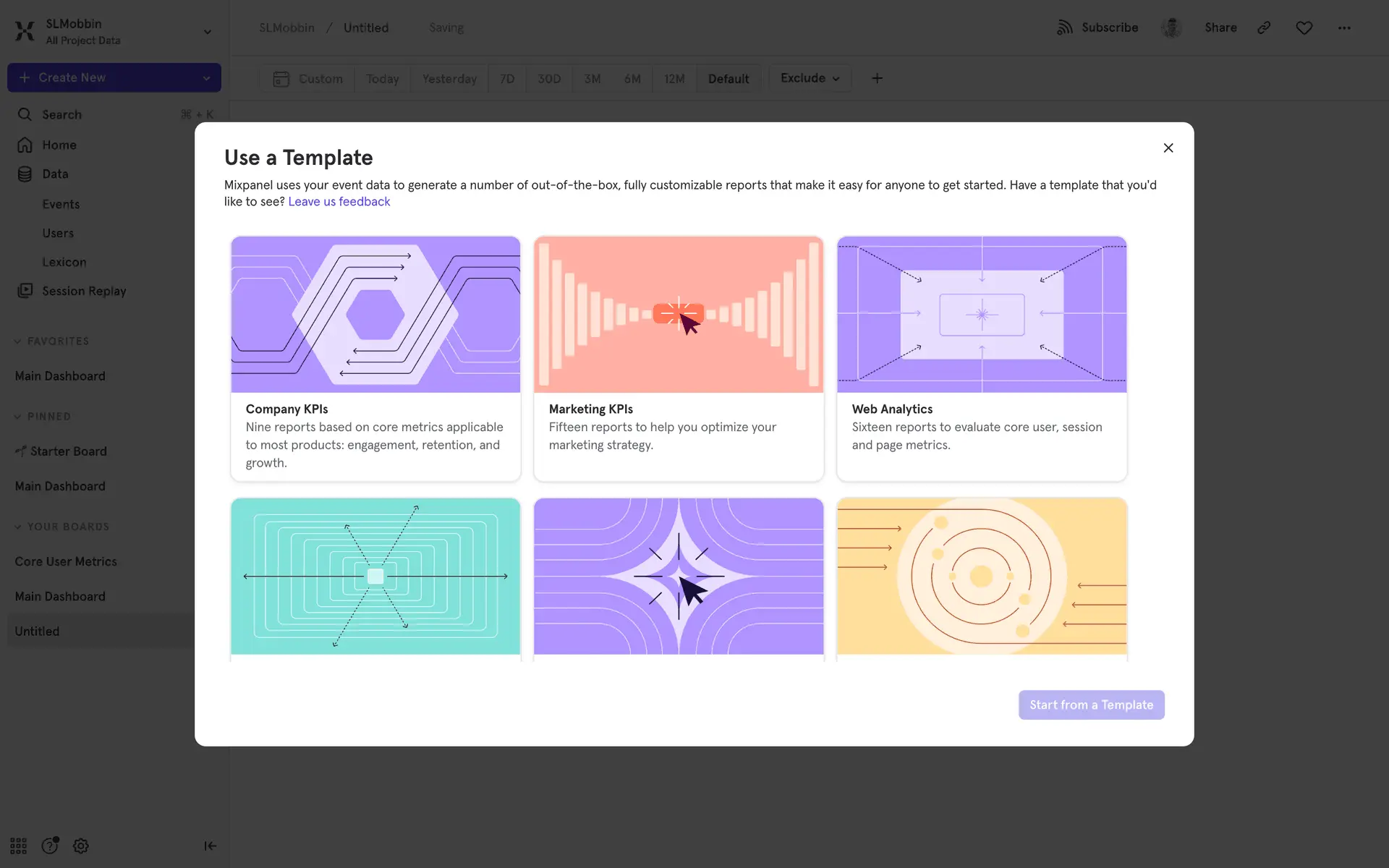Click the Subscribe feed icon
1389x868 pixels.
point(1064,27)
